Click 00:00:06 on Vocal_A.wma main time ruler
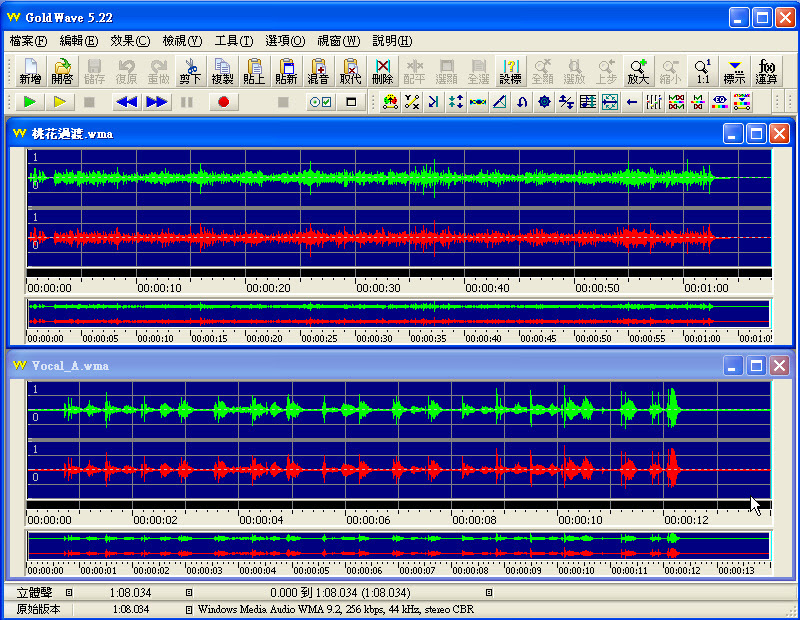 click(368, 520)
